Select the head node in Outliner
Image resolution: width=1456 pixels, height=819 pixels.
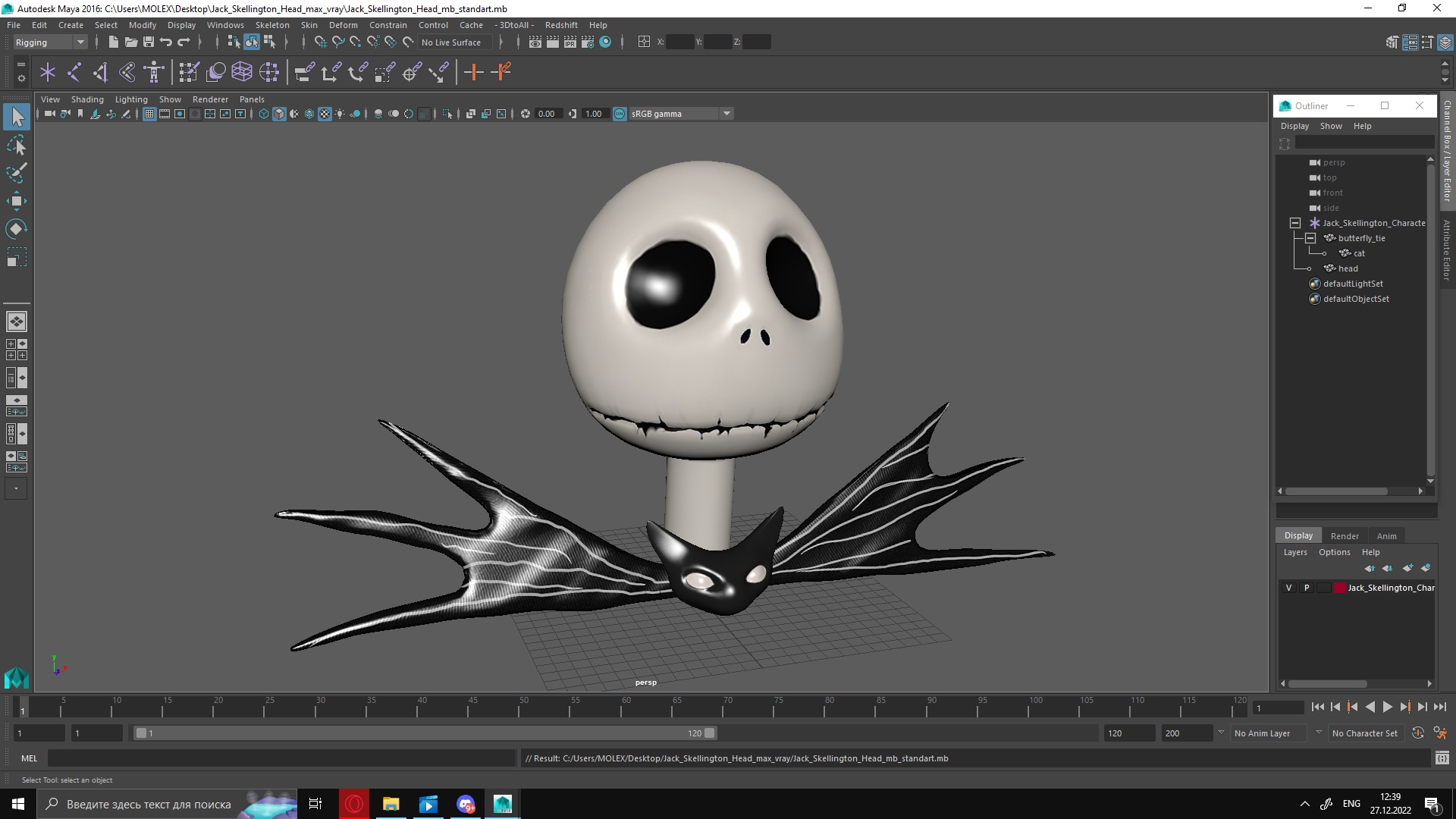[x=1348, y=268]
